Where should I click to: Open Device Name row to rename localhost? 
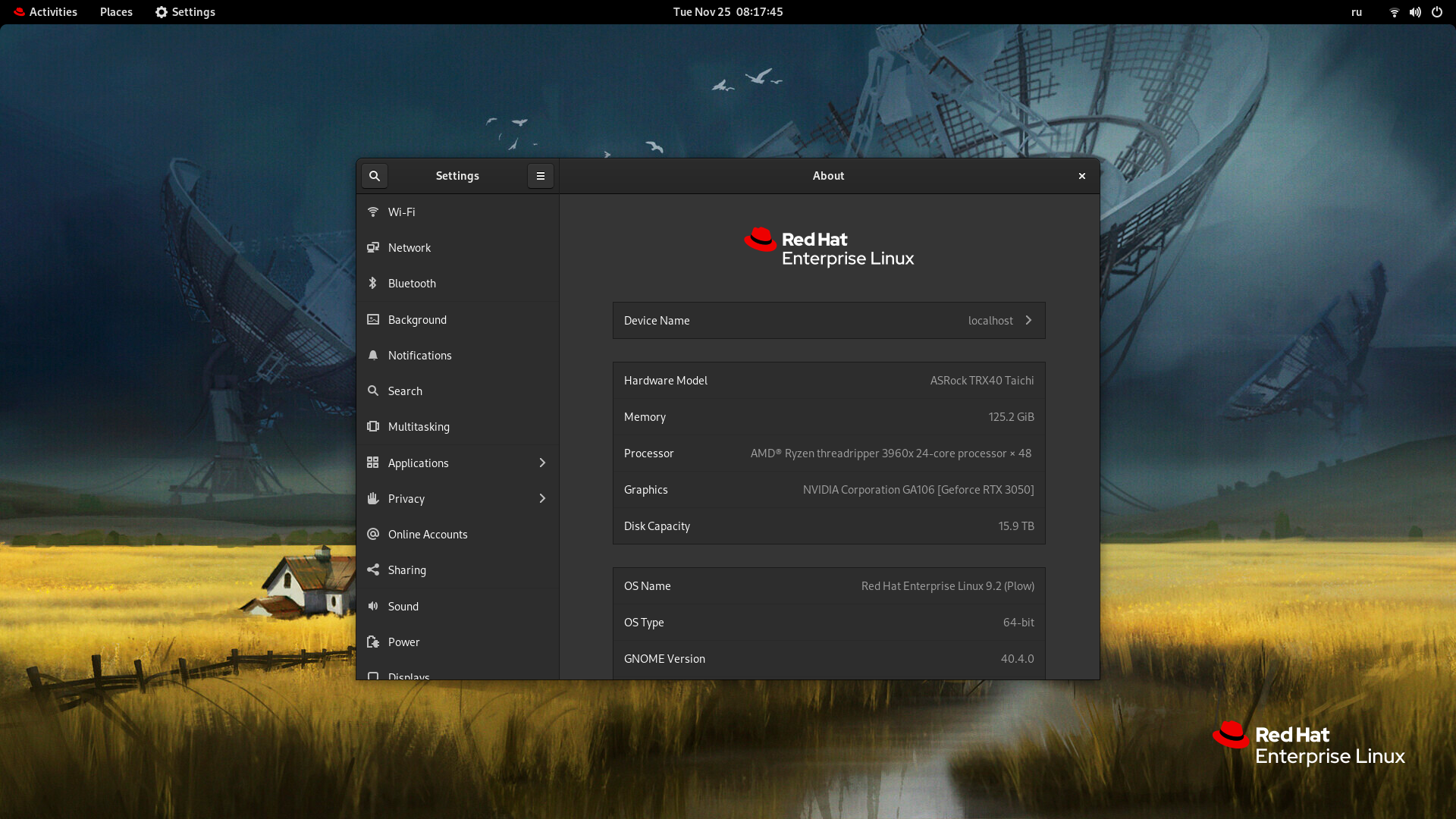coord(829,321)
